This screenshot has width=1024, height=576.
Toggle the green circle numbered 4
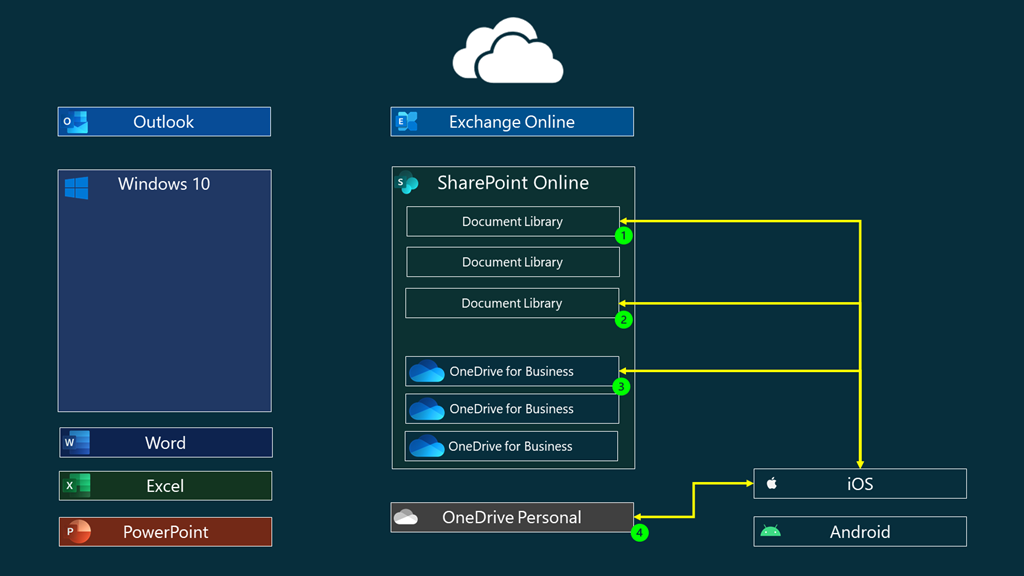(x=640, y=533)
